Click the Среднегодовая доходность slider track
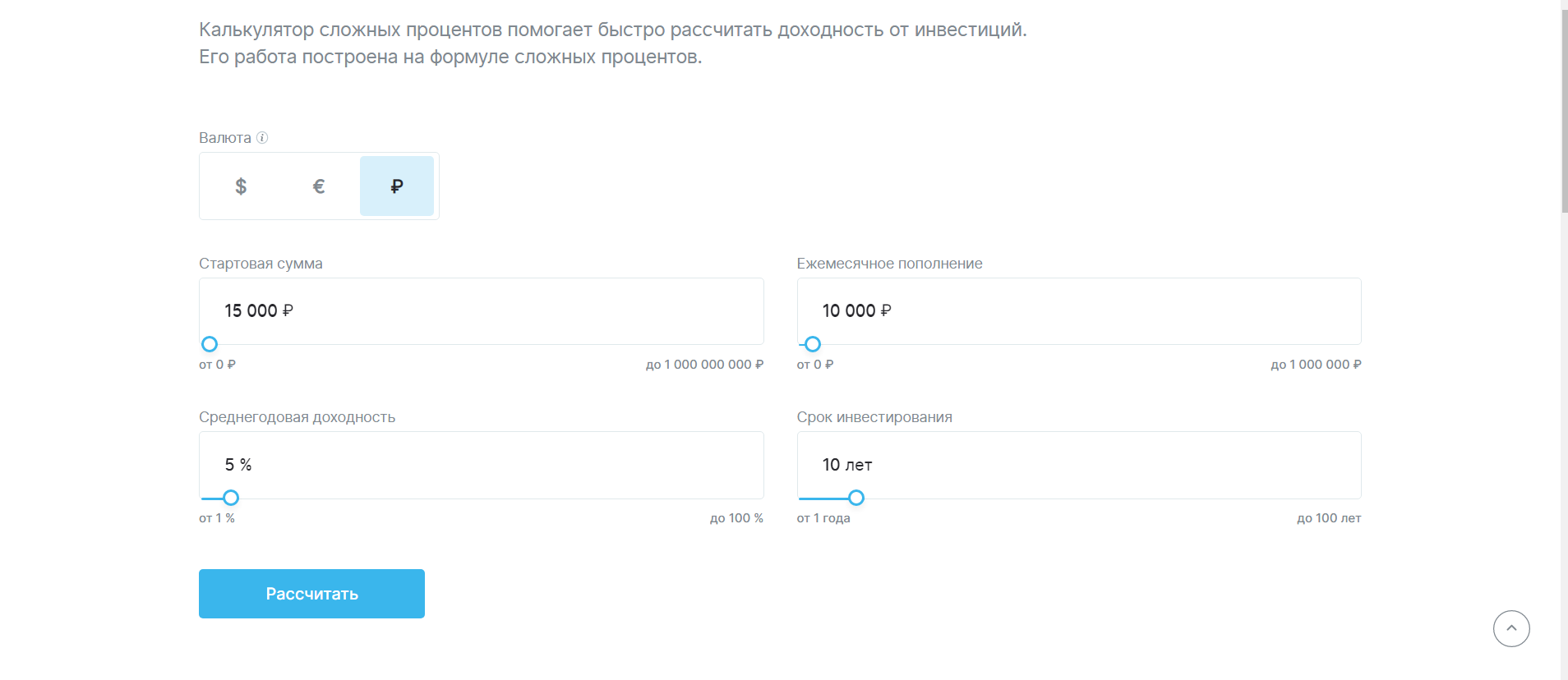Screen dimensions: 1568x680 coord(493,498)
